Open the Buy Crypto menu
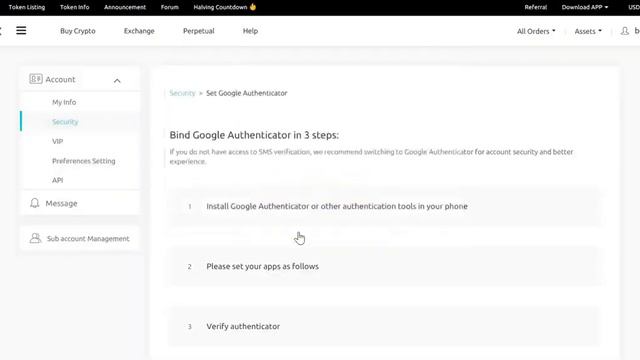The height and width of the screenshot is (360, 640). point(78,31)
